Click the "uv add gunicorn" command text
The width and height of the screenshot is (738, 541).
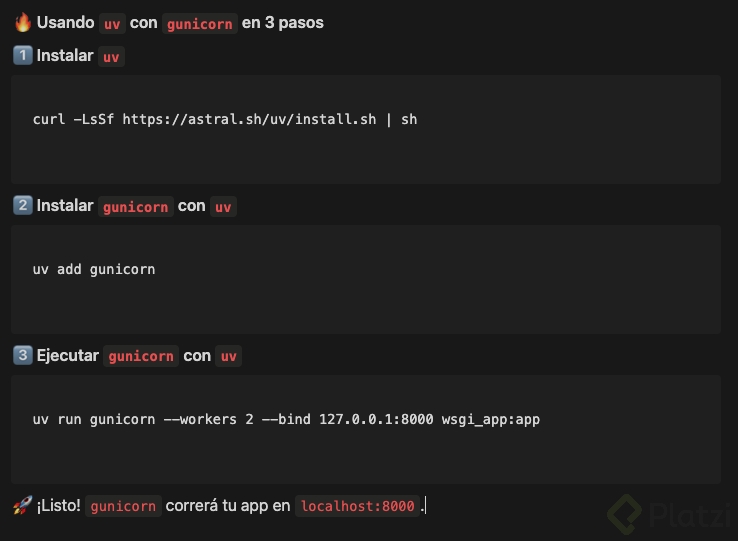point(94,269)
